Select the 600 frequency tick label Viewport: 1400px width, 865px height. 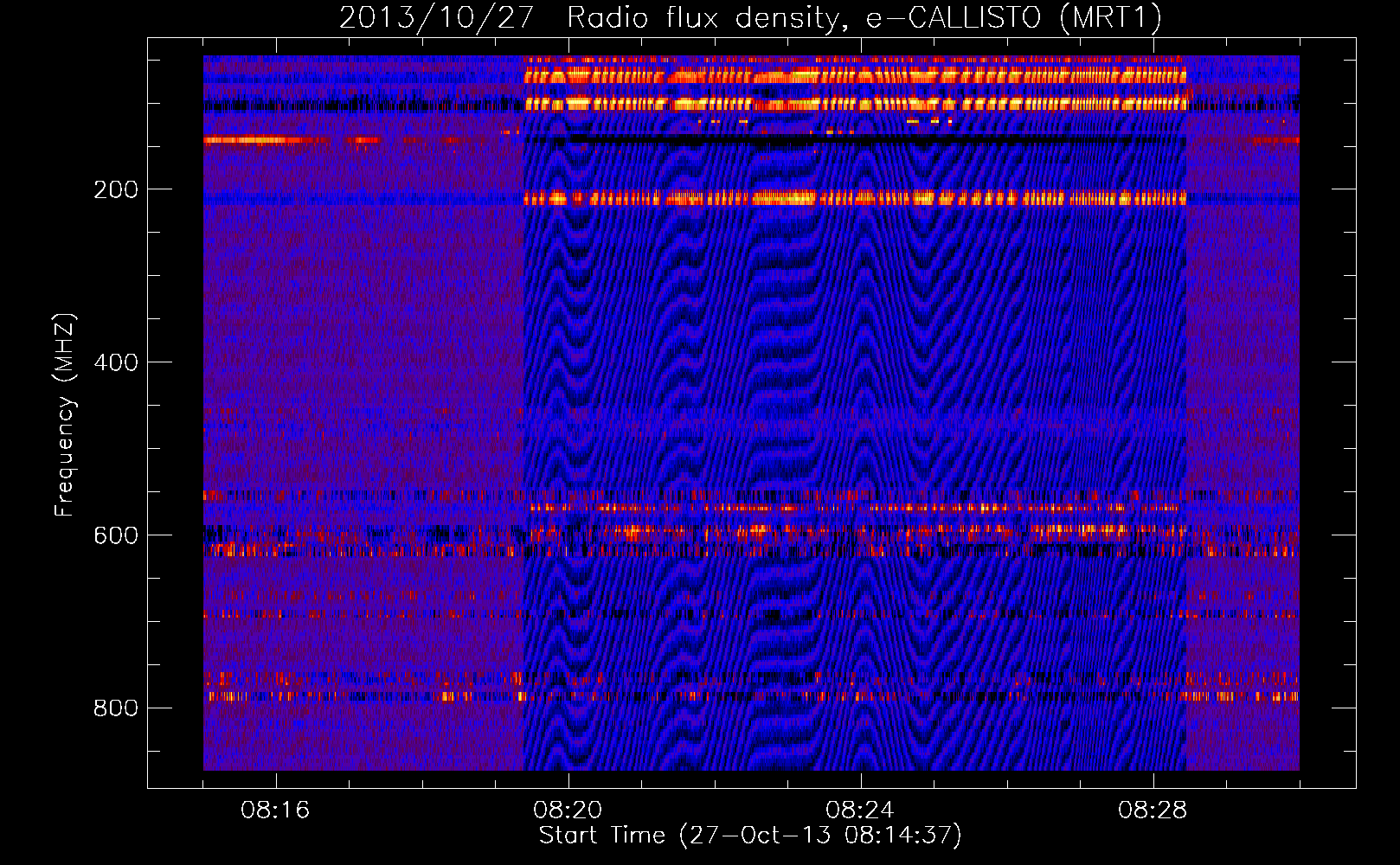(x=116, y=535)
